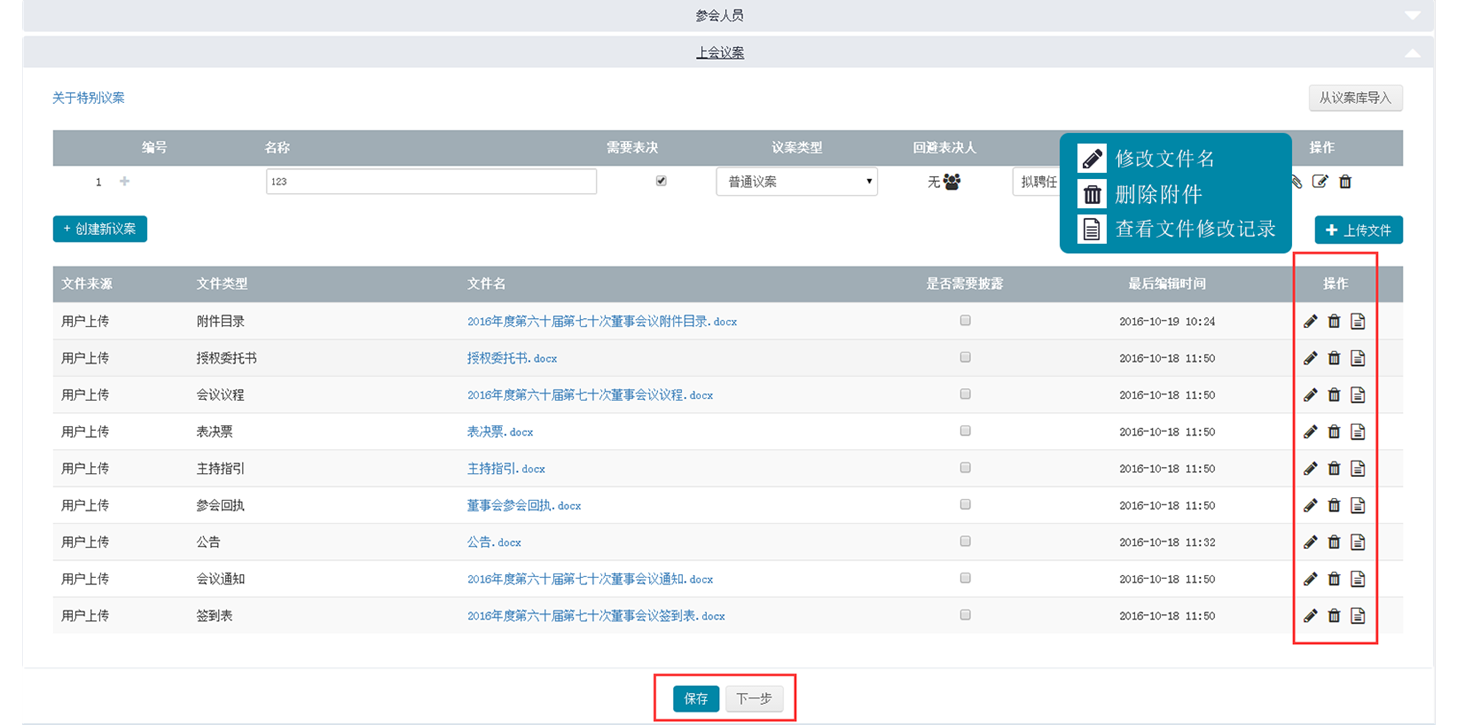The image size is (1457, 725).
Task: Open modification record for 公告 file
Action: click(x=1357, y=542)
